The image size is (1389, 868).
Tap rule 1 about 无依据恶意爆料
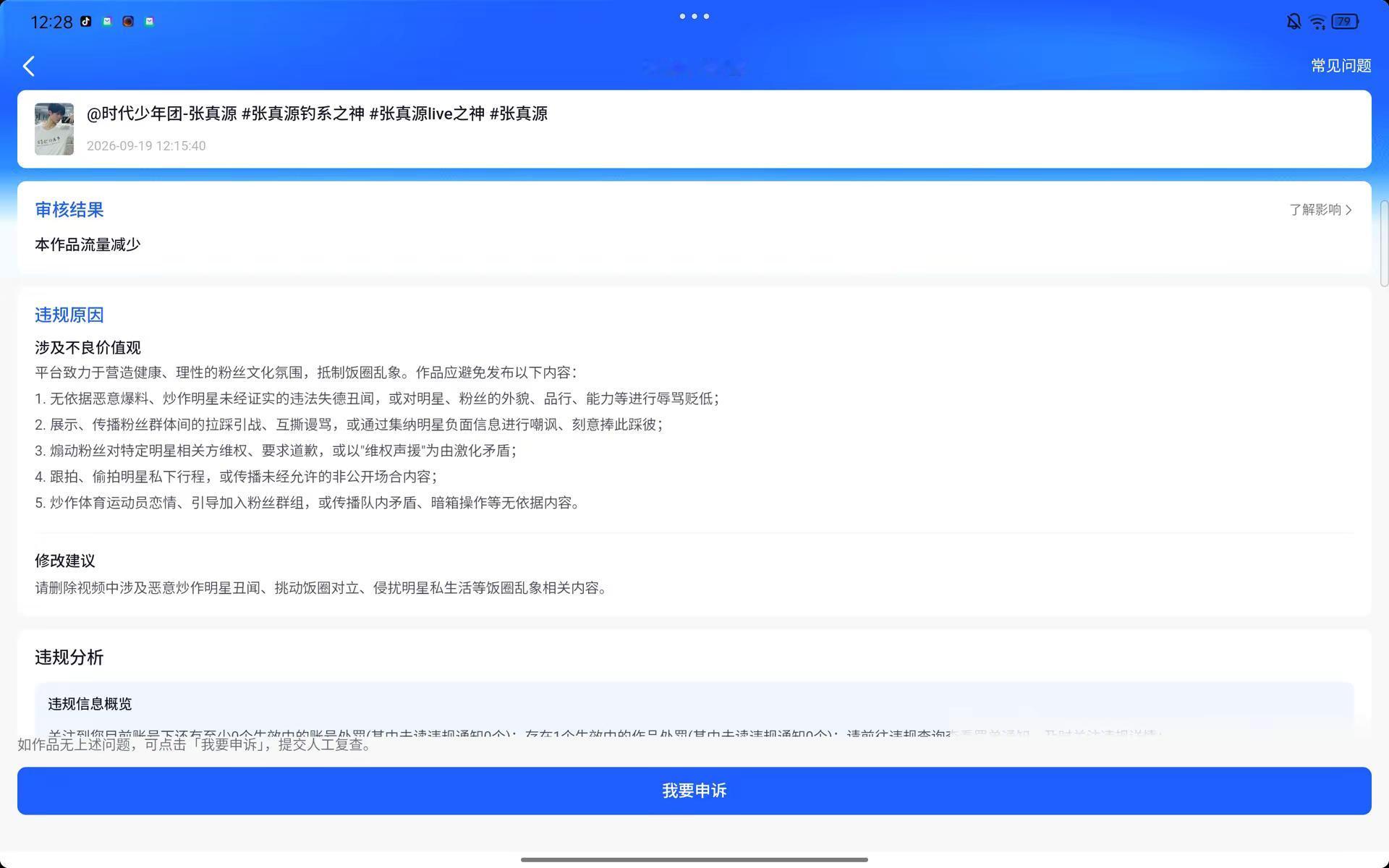click(x=377, y=399)
